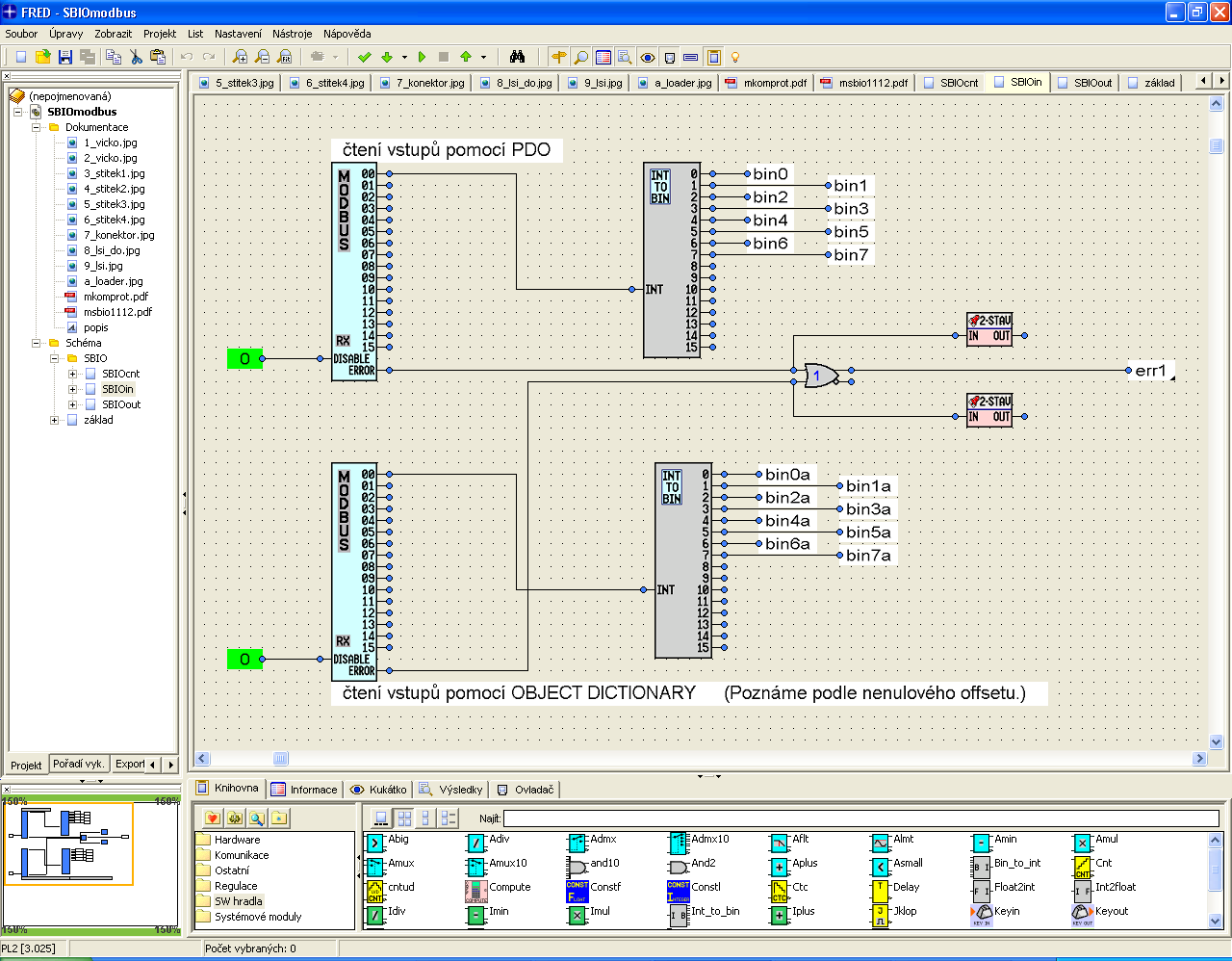Click the green checkmark compile icon

pyautogui.click(x=364, y=57)
